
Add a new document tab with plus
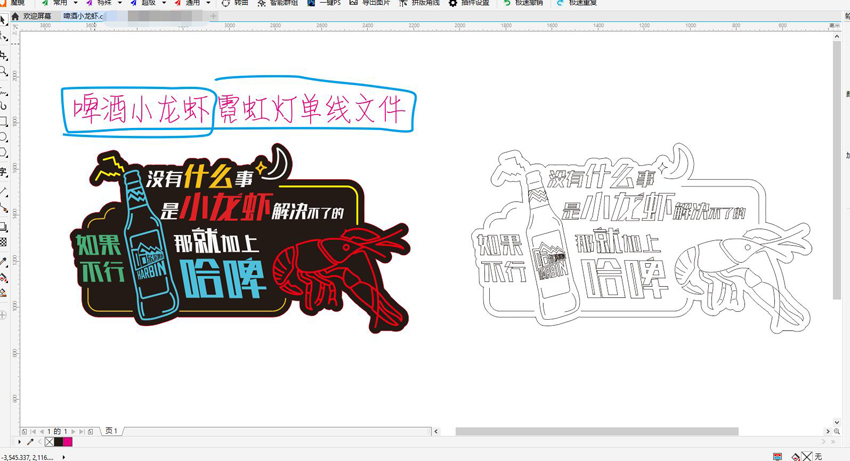click(x=214, y=16)
